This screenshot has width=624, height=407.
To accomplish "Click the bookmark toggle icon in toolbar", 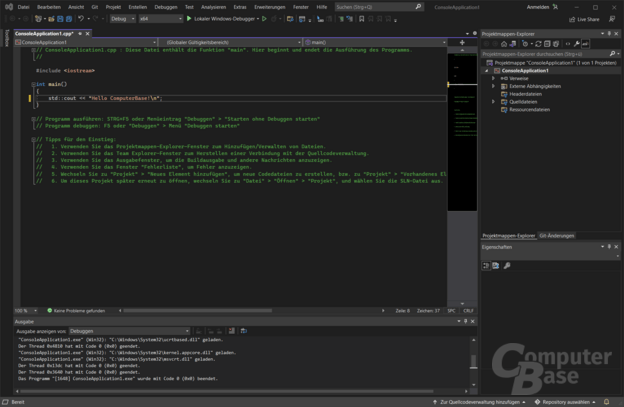I will coord(361,19).
